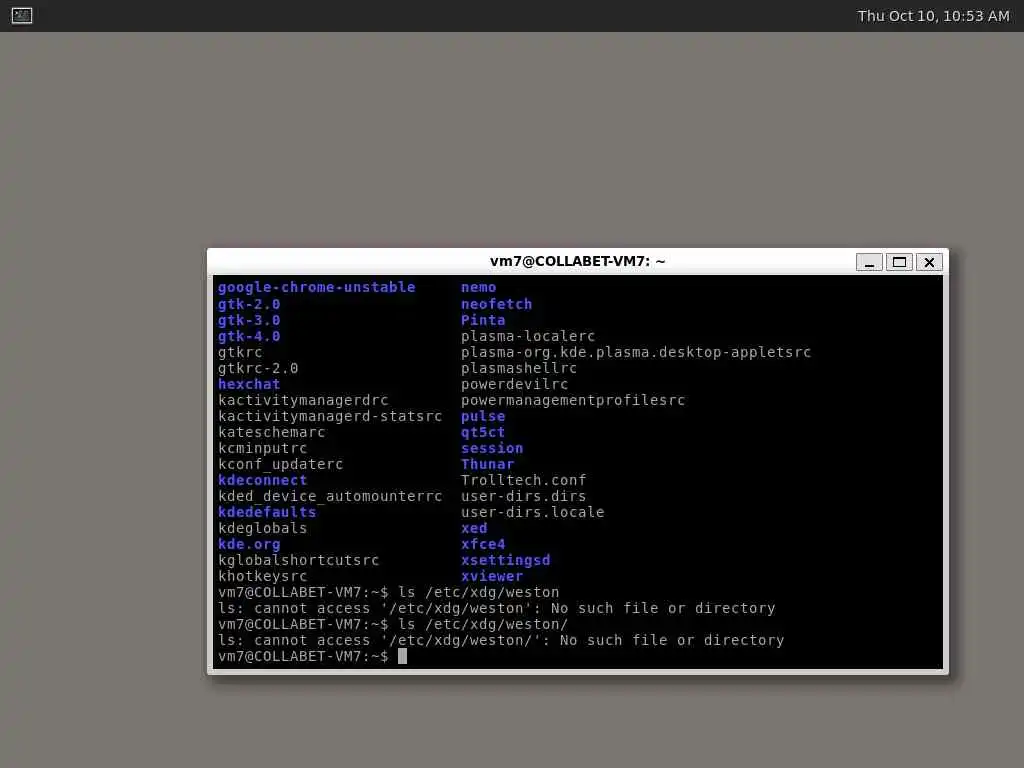The width and height of the screenshot is (1024, 768).
Task: Click the terminal title bar text
Action: [x=577, y=261]
